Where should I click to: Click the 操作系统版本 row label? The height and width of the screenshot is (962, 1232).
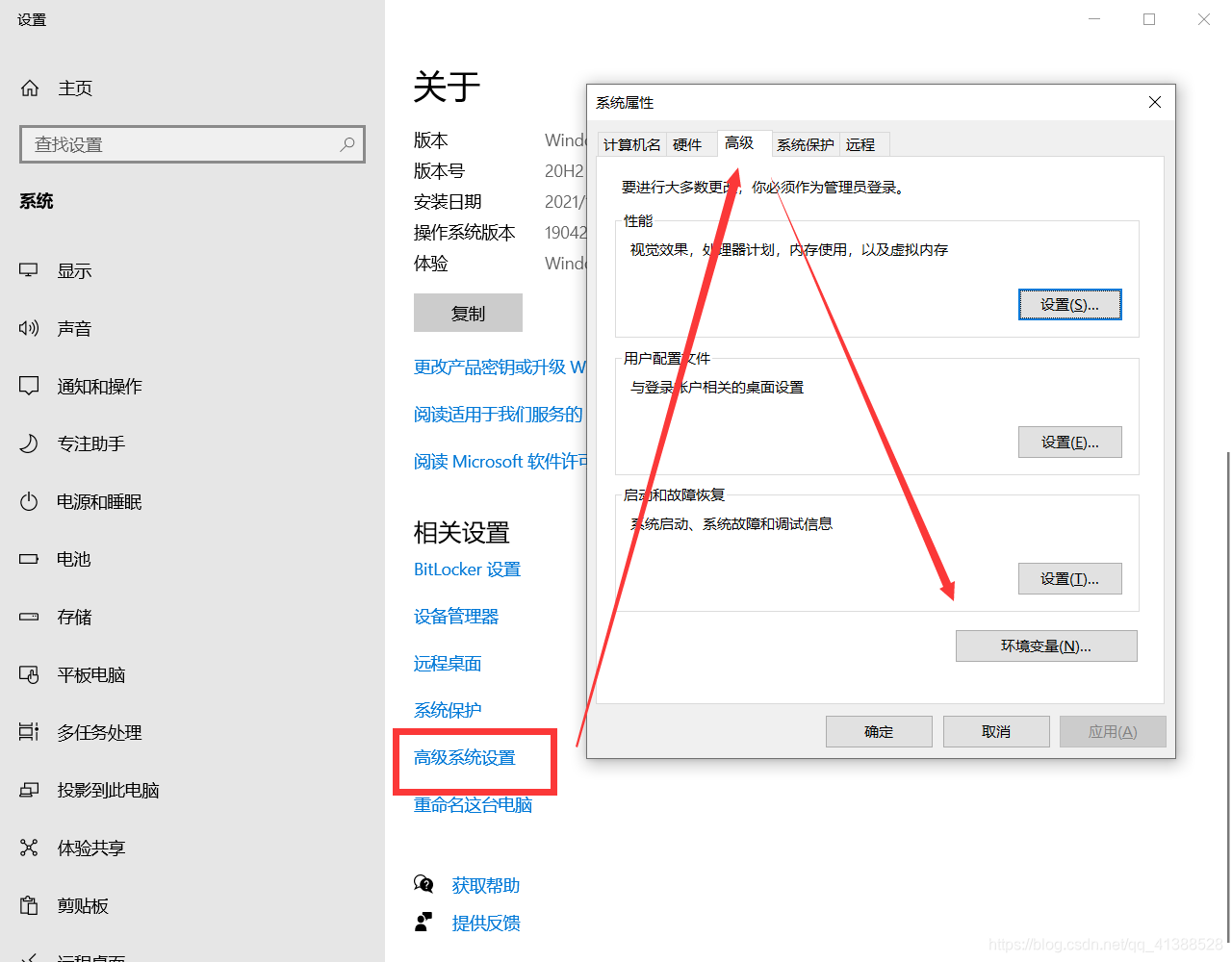(465, 233)
